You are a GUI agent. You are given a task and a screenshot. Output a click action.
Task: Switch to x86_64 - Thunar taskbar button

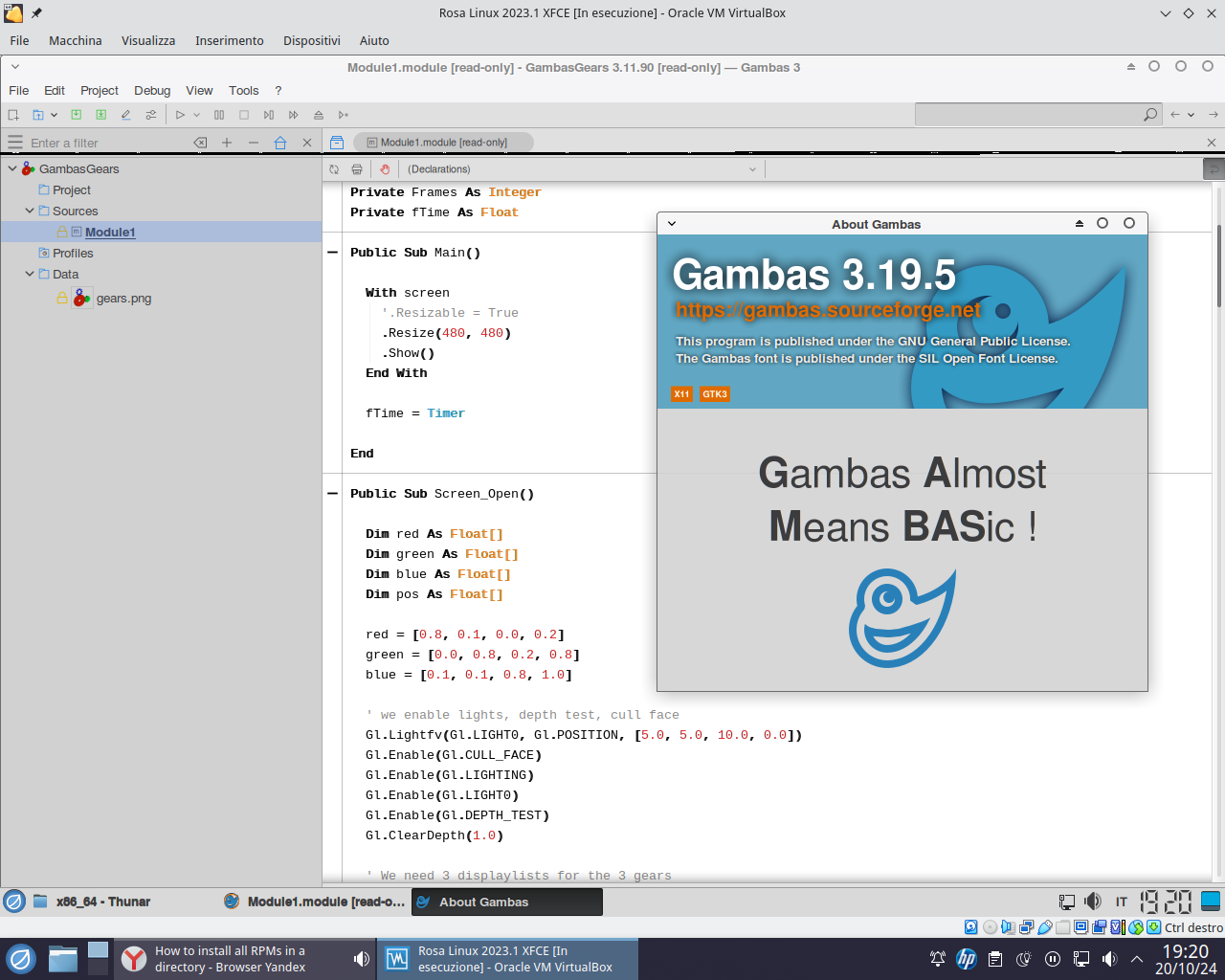pyautogui.click(x=92, y=902)
